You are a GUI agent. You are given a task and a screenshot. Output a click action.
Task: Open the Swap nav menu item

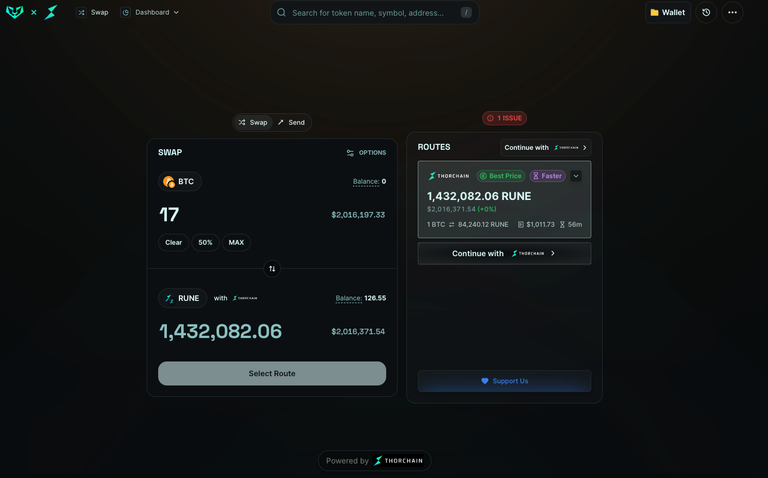click(x=93, y=12)
